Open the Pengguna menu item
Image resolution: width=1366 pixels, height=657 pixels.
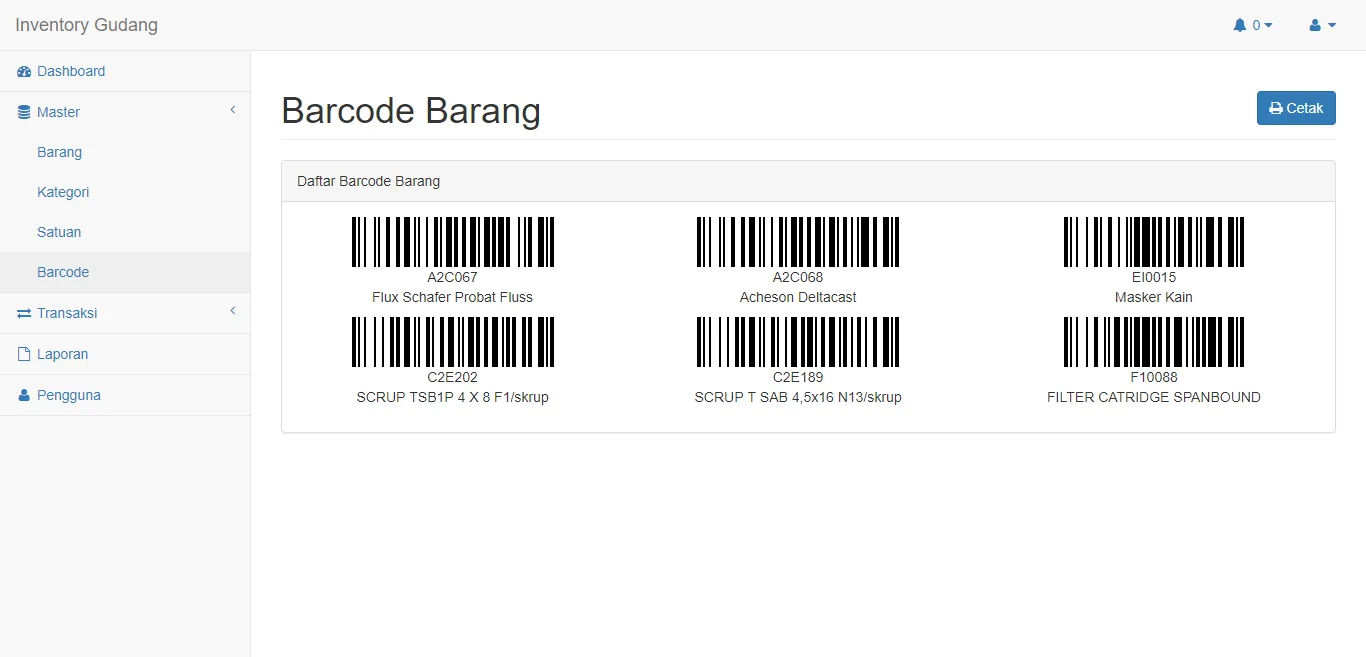(125, 396)
